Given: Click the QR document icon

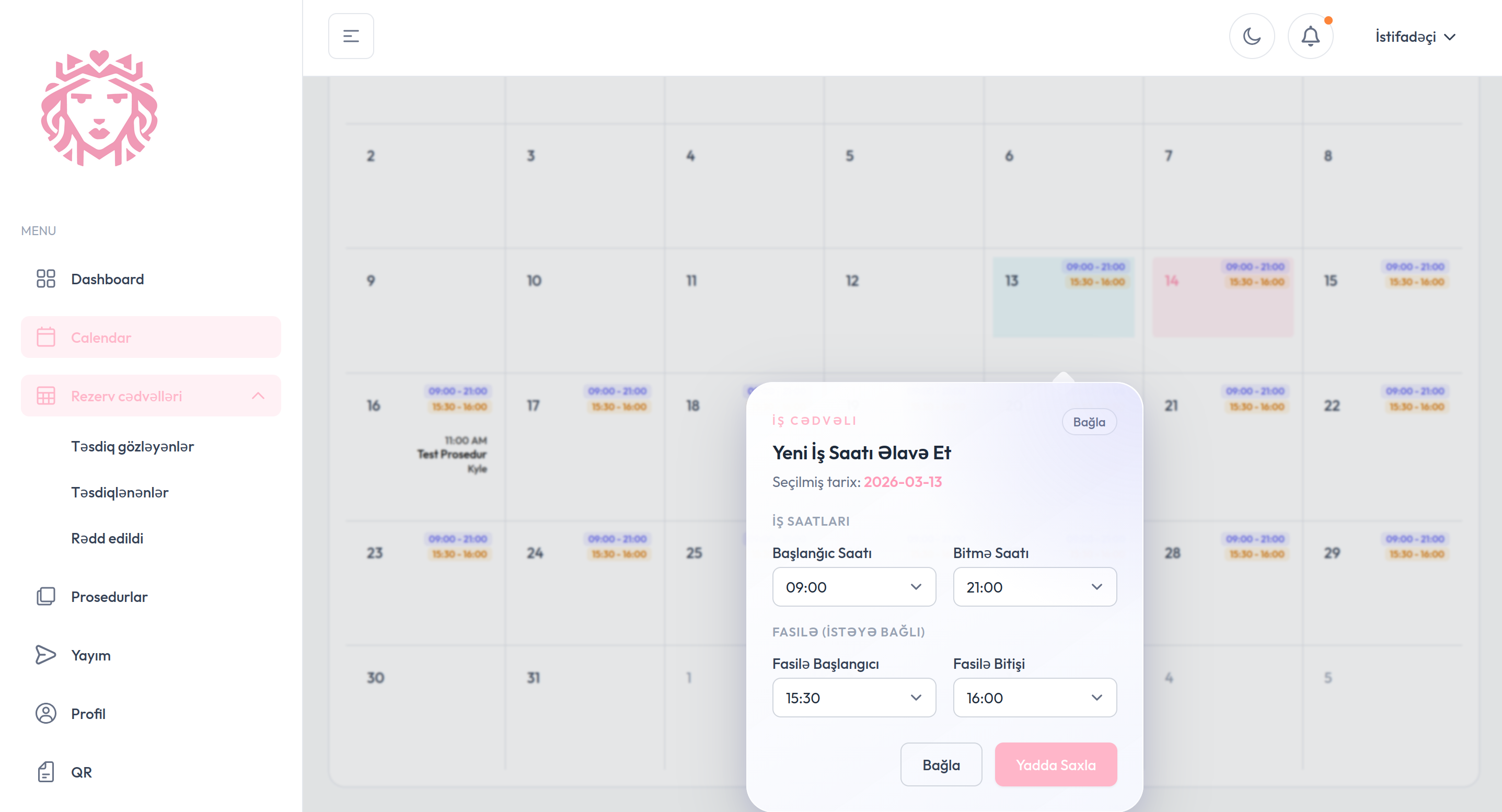Looking at the screenshot, I should coord(45,772).
